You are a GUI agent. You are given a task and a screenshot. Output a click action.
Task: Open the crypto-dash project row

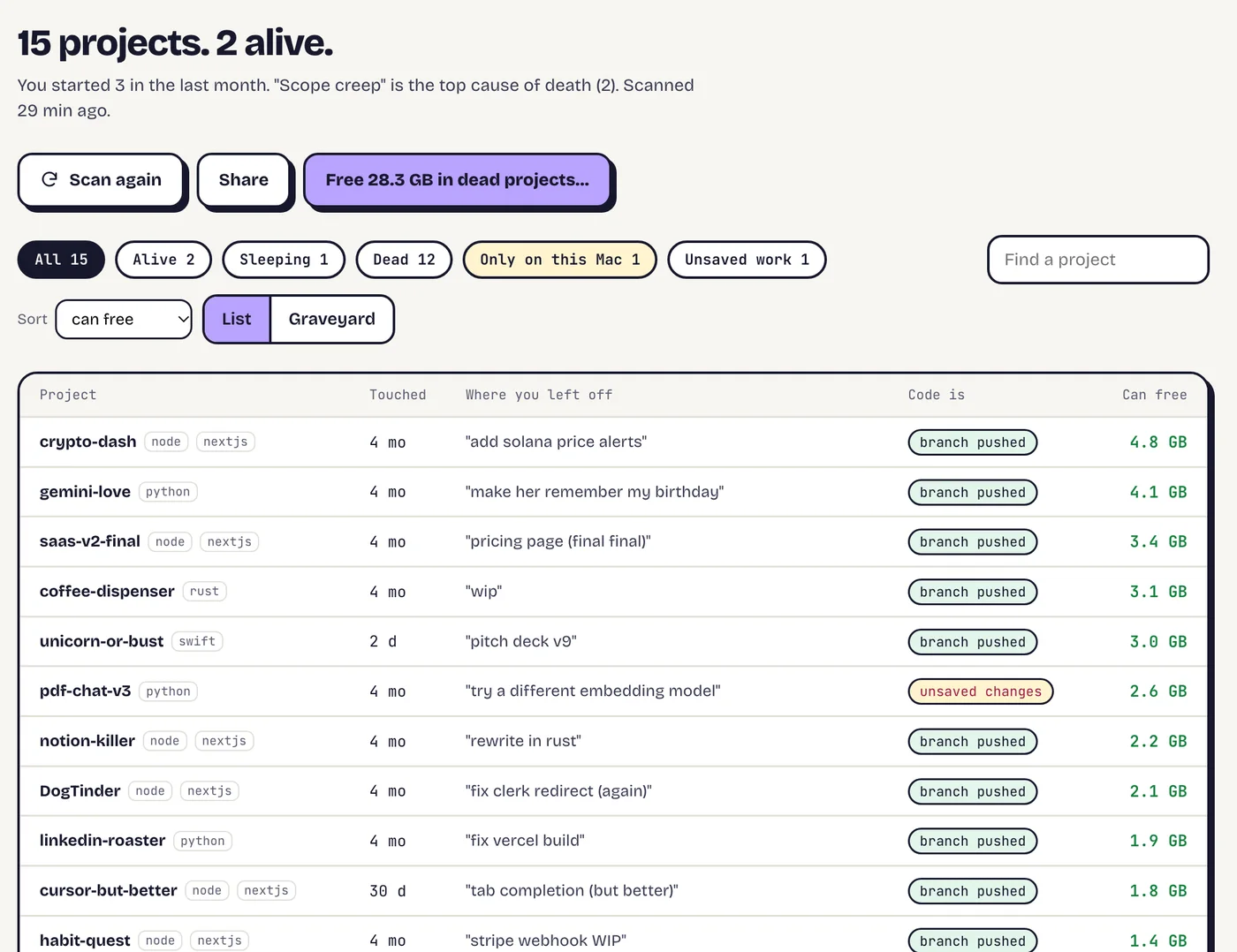[613, 442]
